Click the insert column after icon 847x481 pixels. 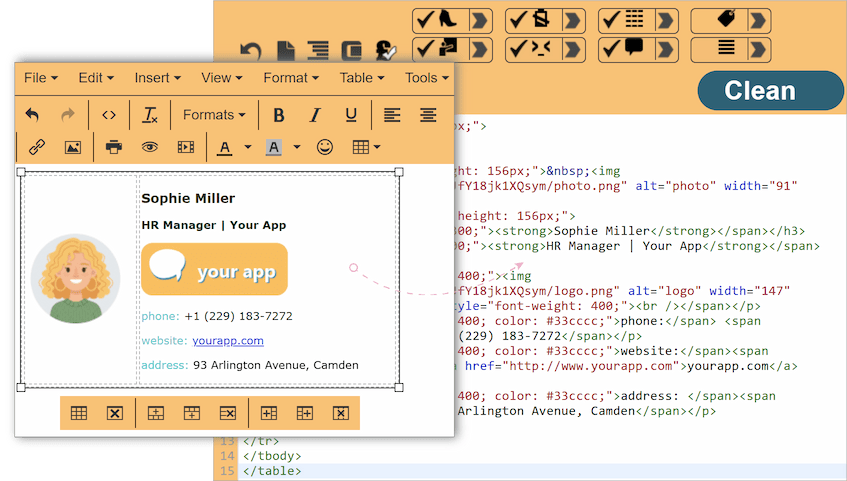[305, 413]
